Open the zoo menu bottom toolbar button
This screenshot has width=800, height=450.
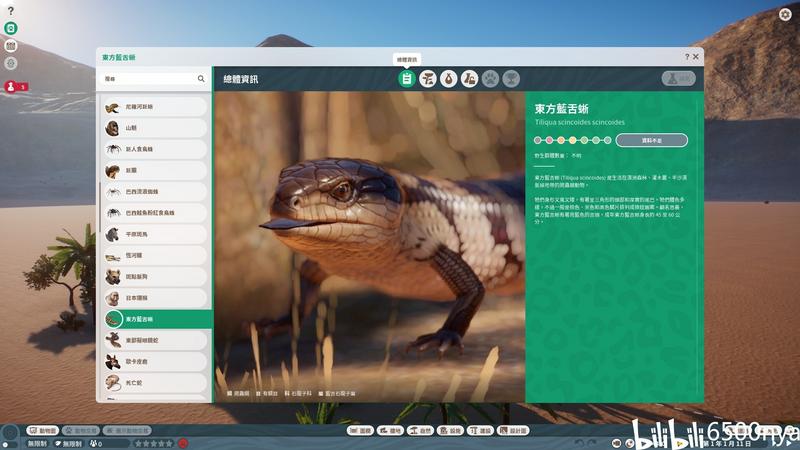tap(360, 431)
